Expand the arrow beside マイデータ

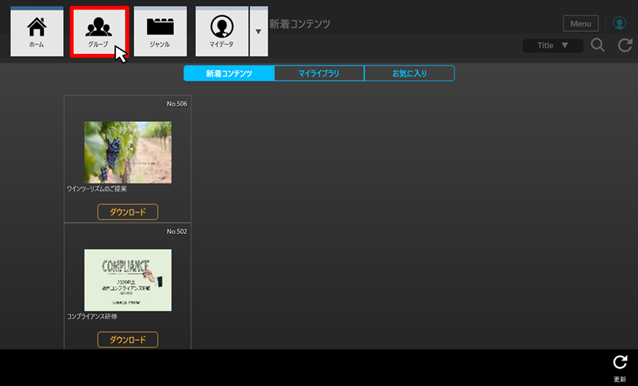click(258, 32)
